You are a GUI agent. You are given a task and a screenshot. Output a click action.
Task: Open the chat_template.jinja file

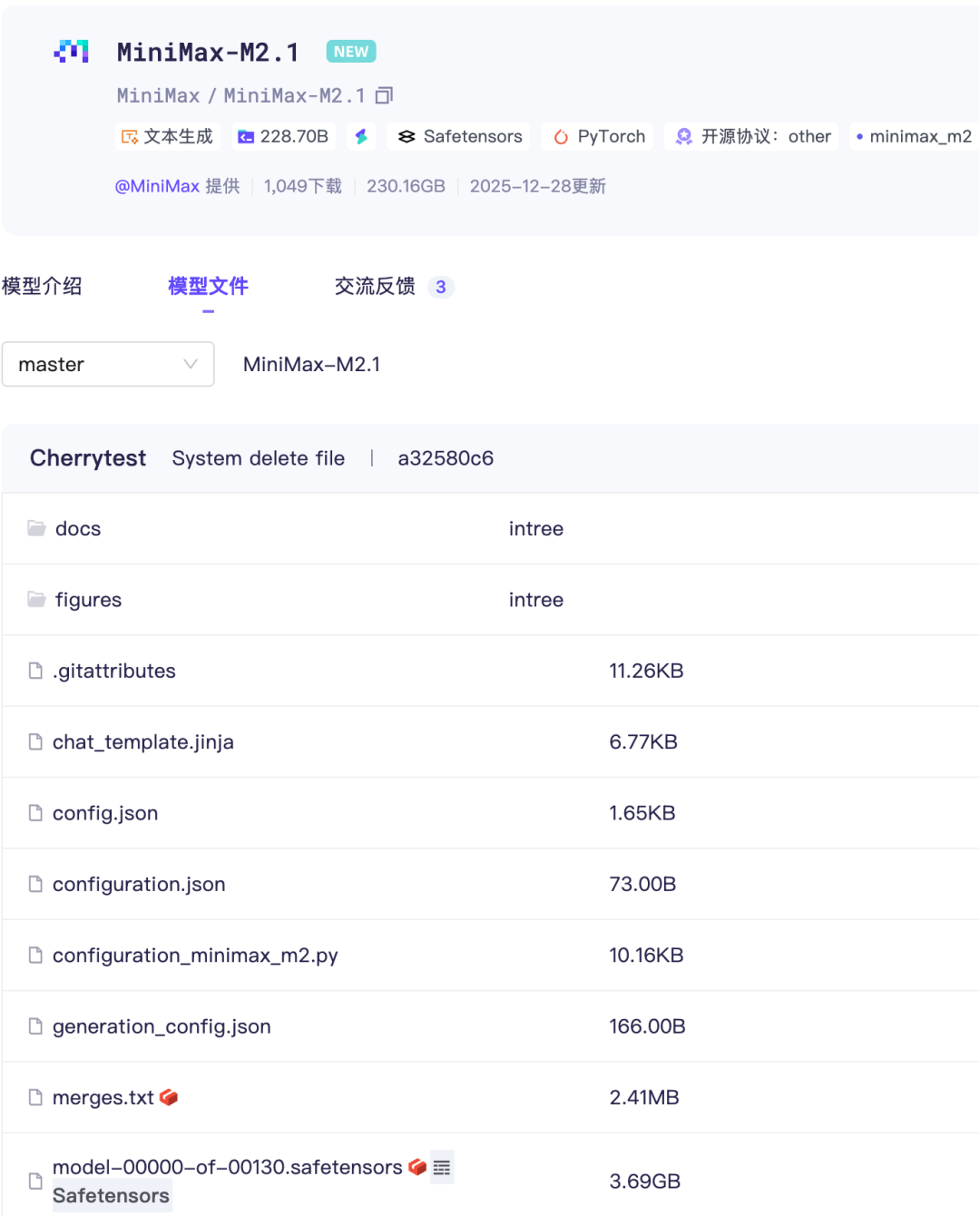(x=143, y=741)
